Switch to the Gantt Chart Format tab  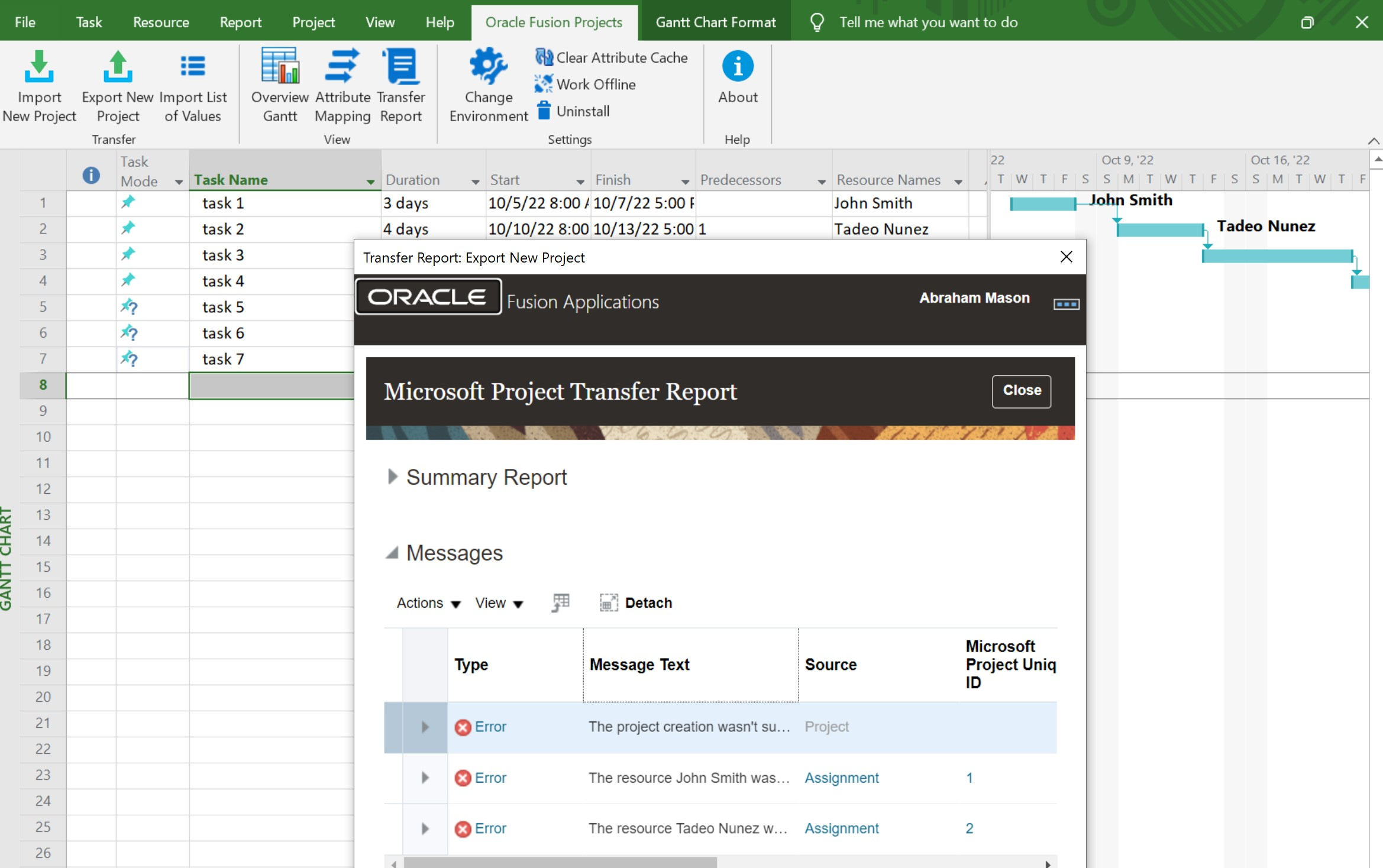[x=716, y=22]
